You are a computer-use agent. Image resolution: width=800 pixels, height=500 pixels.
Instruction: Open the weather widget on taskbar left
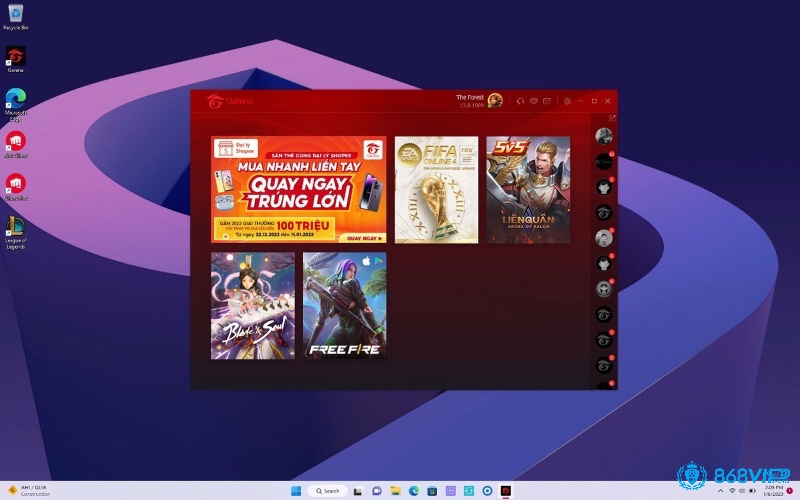point(28,491)
